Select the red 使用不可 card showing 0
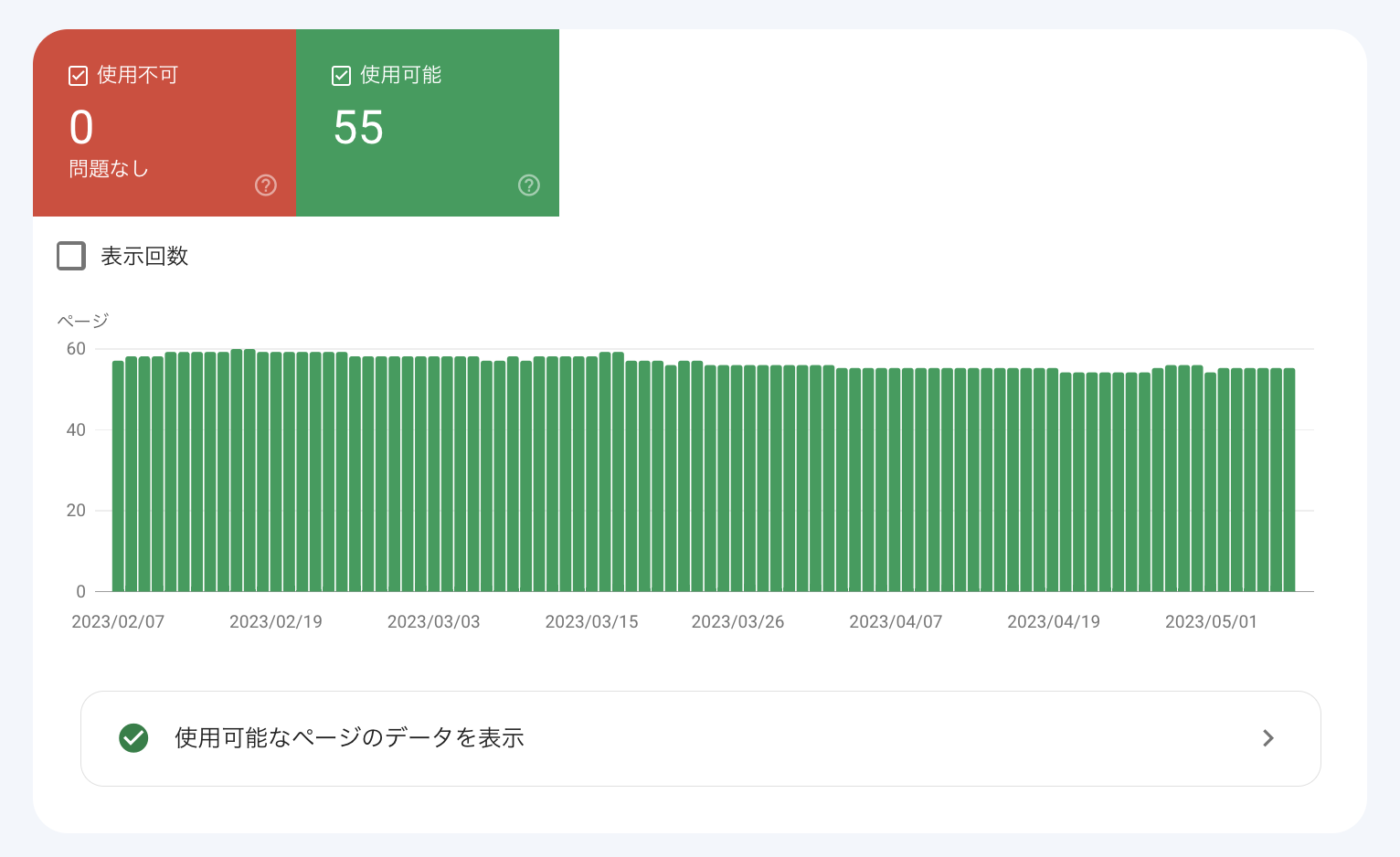 [x=164, y=122]
